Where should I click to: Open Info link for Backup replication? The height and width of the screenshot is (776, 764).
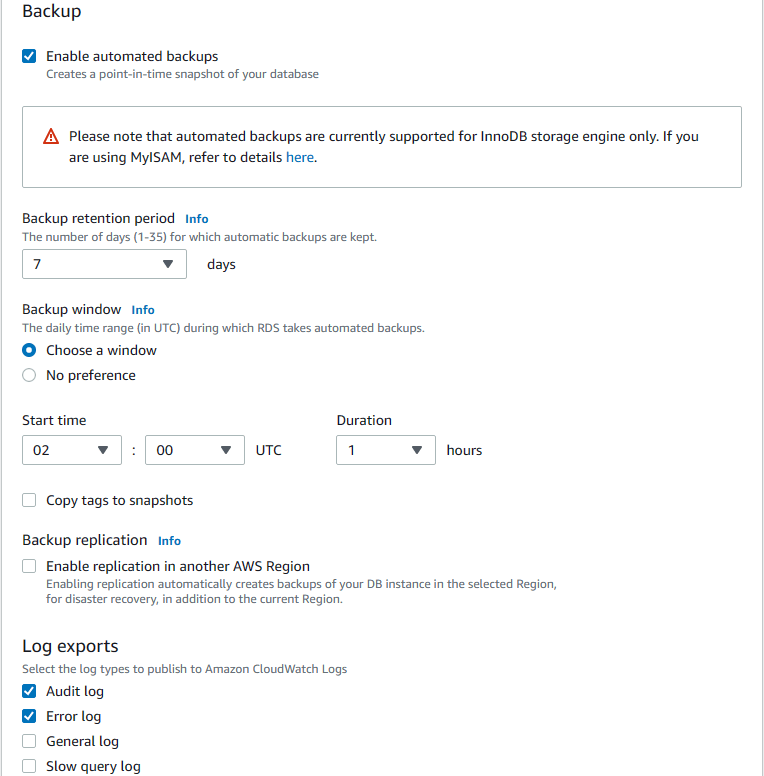[x=169, y=541]
